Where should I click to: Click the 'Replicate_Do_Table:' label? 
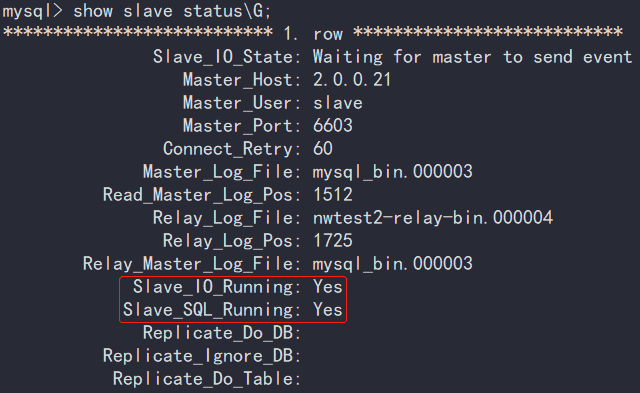207,379
